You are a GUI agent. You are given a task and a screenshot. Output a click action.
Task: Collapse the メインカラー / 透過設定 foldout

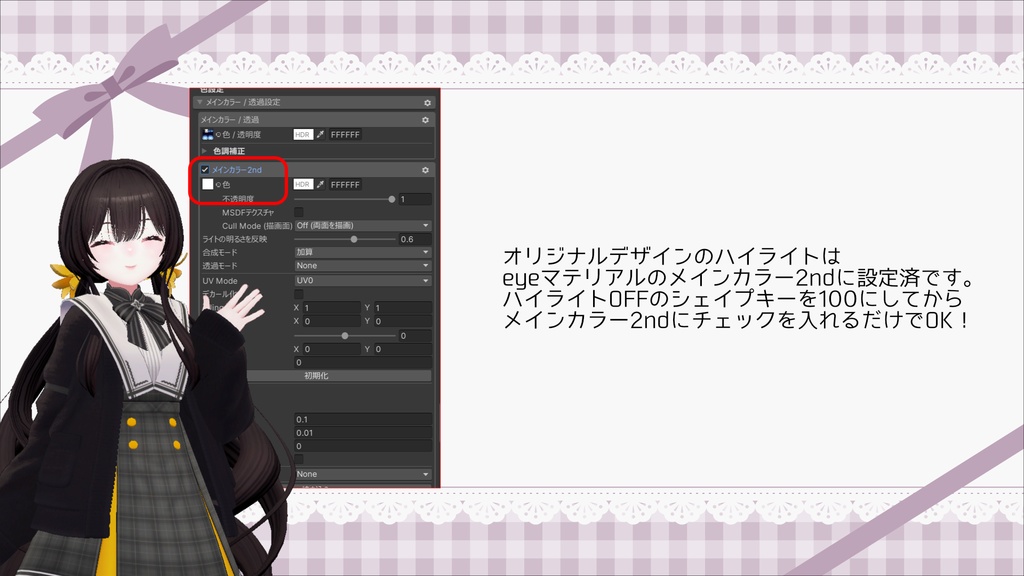[x=201, y=103]
